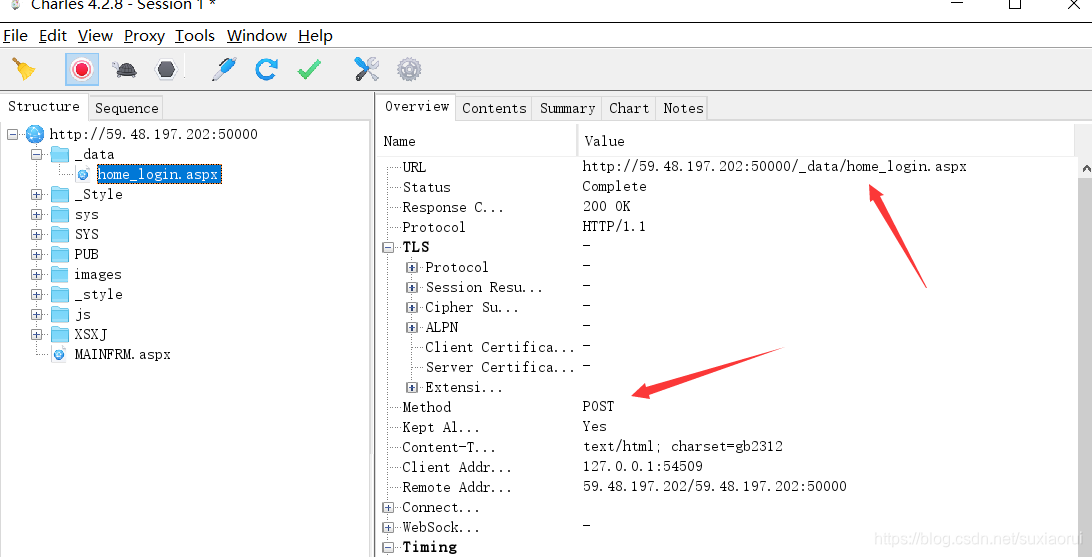This screenshot has height=557, width=1092.
Task: Toggle the turtle throttling icon
Action: 124,70
